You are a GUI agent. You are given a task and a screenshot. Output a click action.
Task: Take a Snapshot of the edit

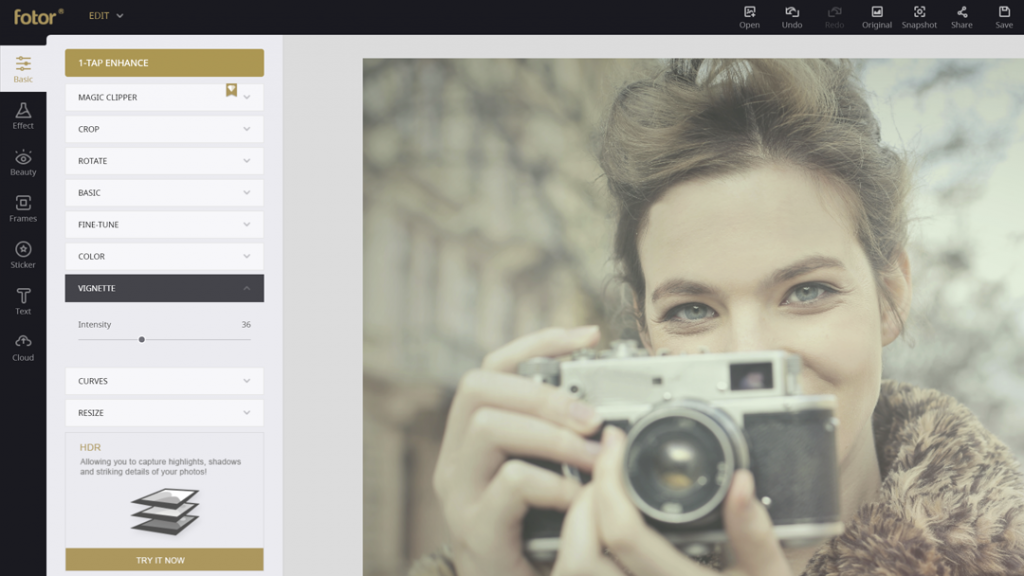point(919,17)
